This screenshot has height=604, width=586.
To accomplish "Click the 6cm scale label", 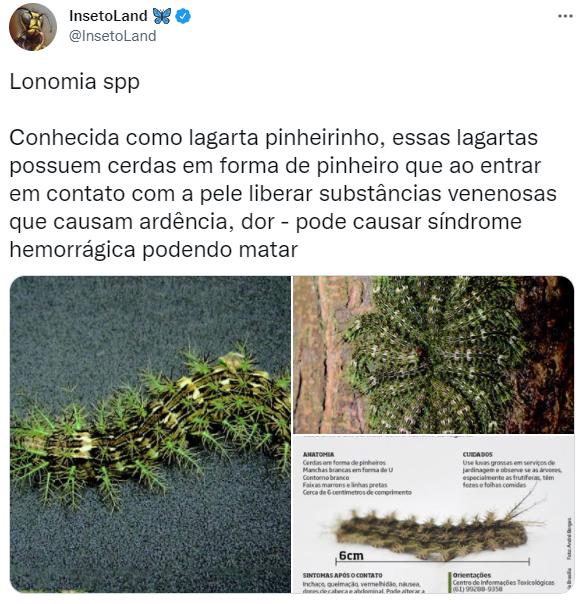I will point(351,555).
